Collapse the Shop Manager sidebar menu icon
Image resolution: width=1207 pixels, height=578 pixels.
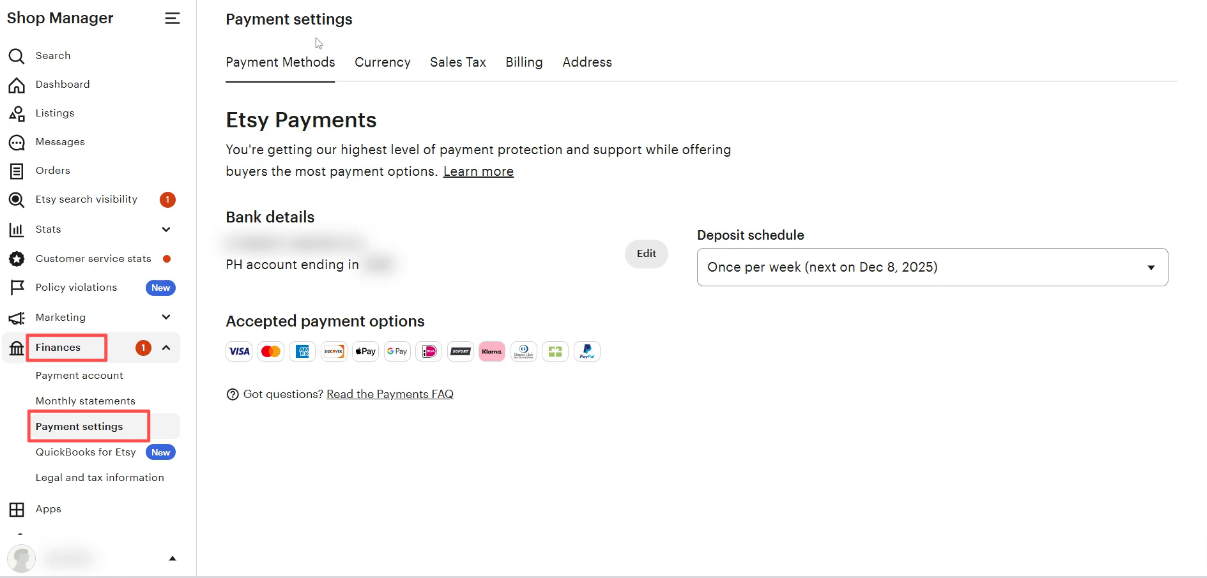click(173, 18)
